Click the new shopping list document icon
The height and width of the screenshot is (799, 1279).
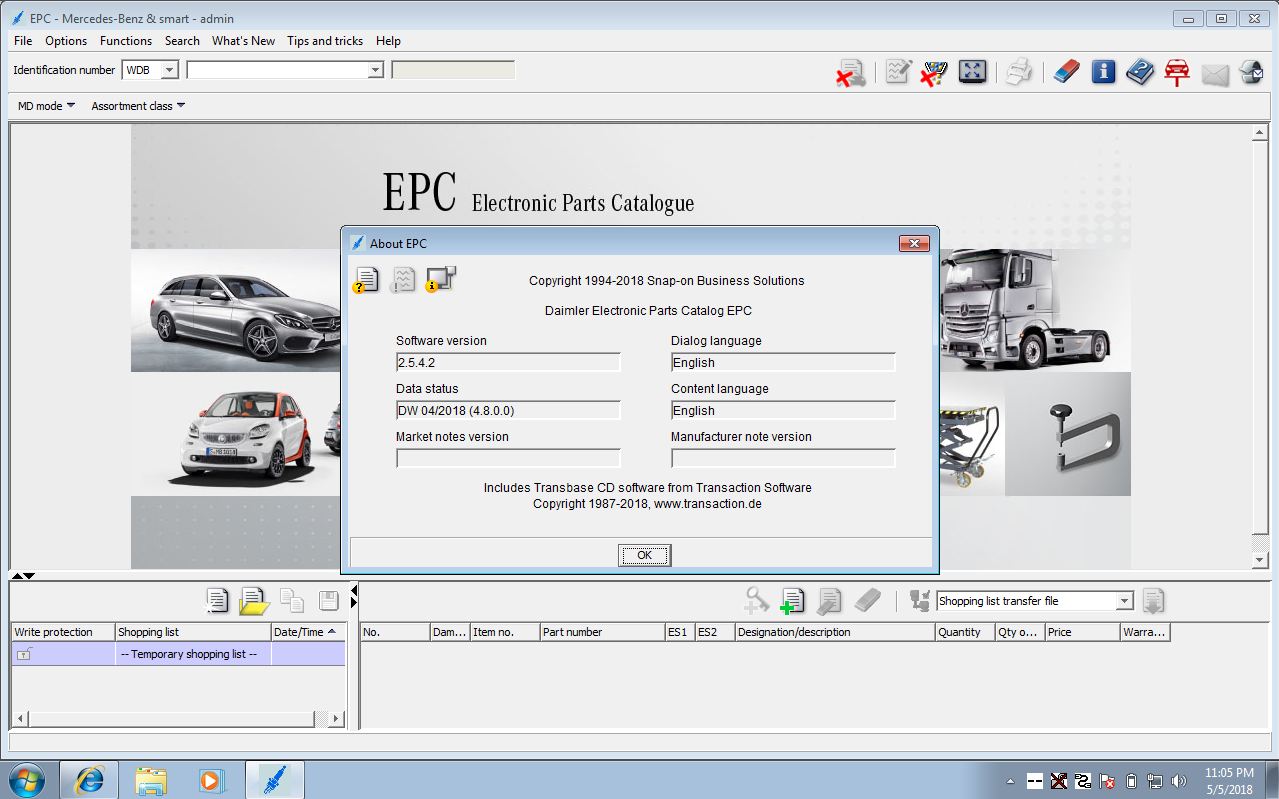tap(217, 600)
